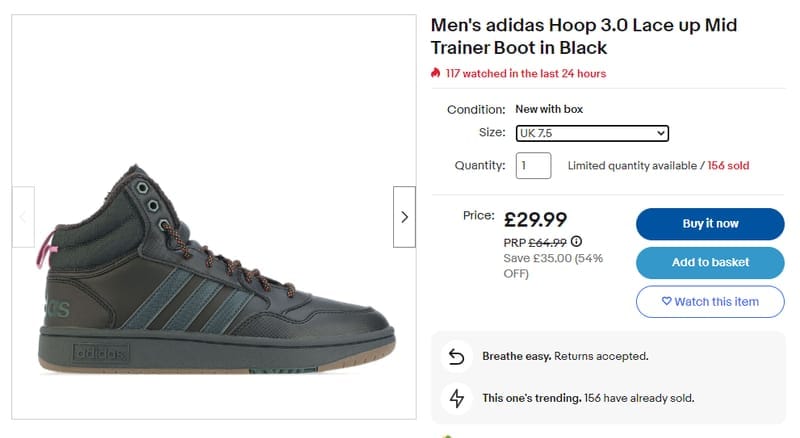Image resolution: width=800 pixels, height=438 pixels.
Task: Click the £29.99 price
Action: pyautogui.click(x=535, y=220)
